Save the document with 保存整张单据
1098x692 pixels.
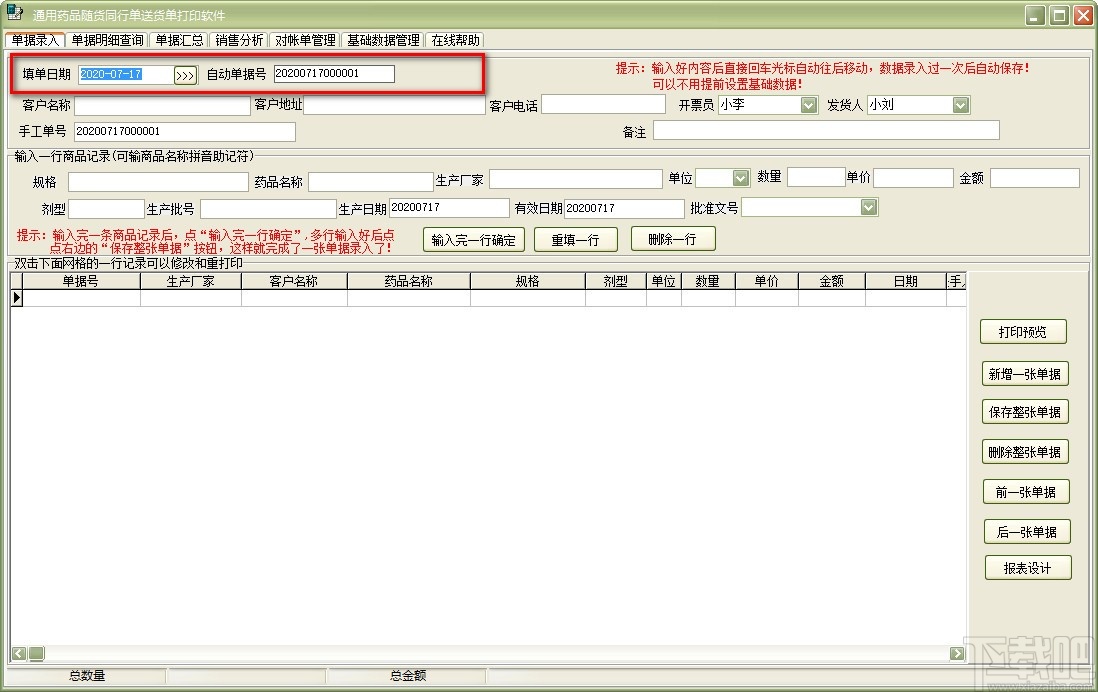point(1025,411)
